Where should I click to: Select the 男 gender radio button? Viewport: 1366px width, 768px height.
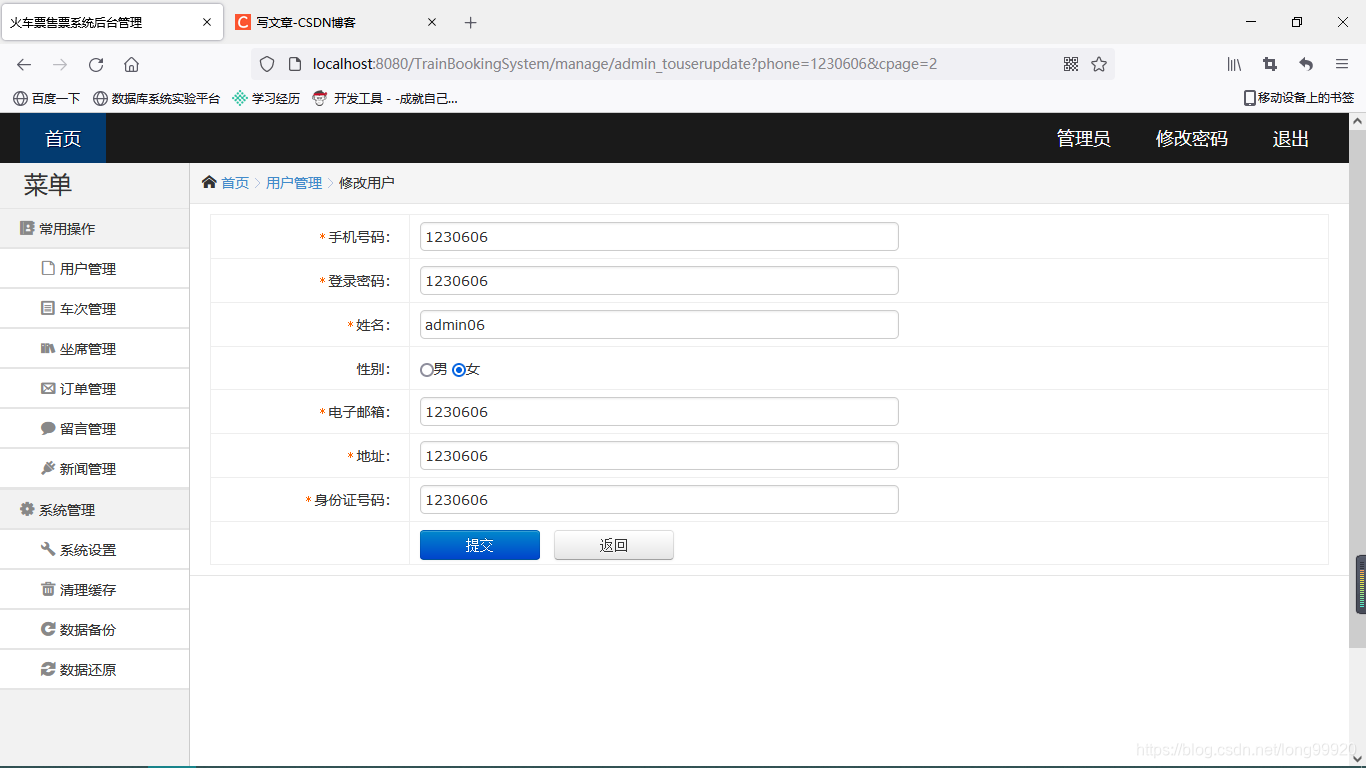pos(427,370)
